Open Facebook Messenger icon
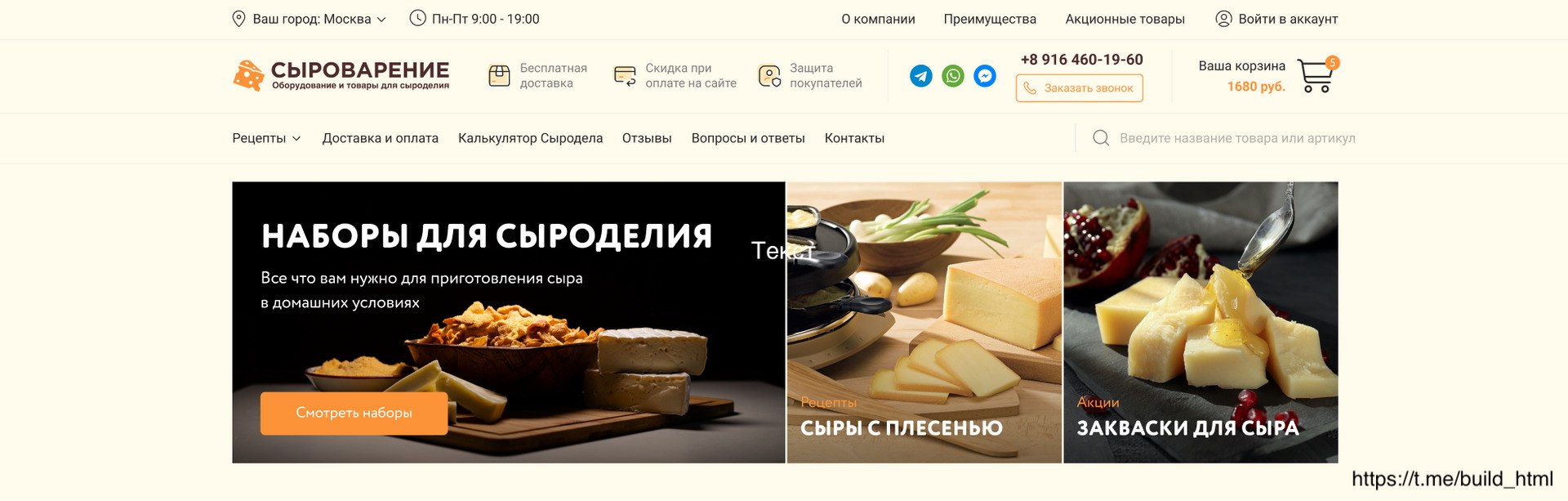The height and width of the screenshot is (501, 1568). [985, 76]
